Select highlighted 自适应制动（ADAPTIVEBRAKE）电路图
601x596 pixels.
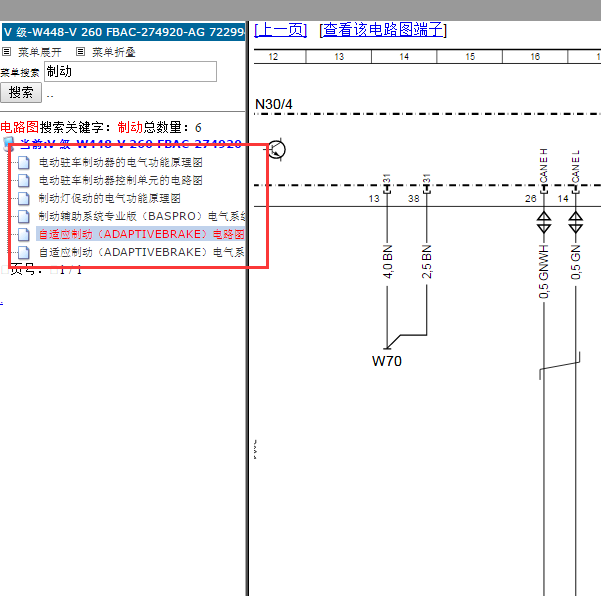pyautogui.click(x=141, y=234)
